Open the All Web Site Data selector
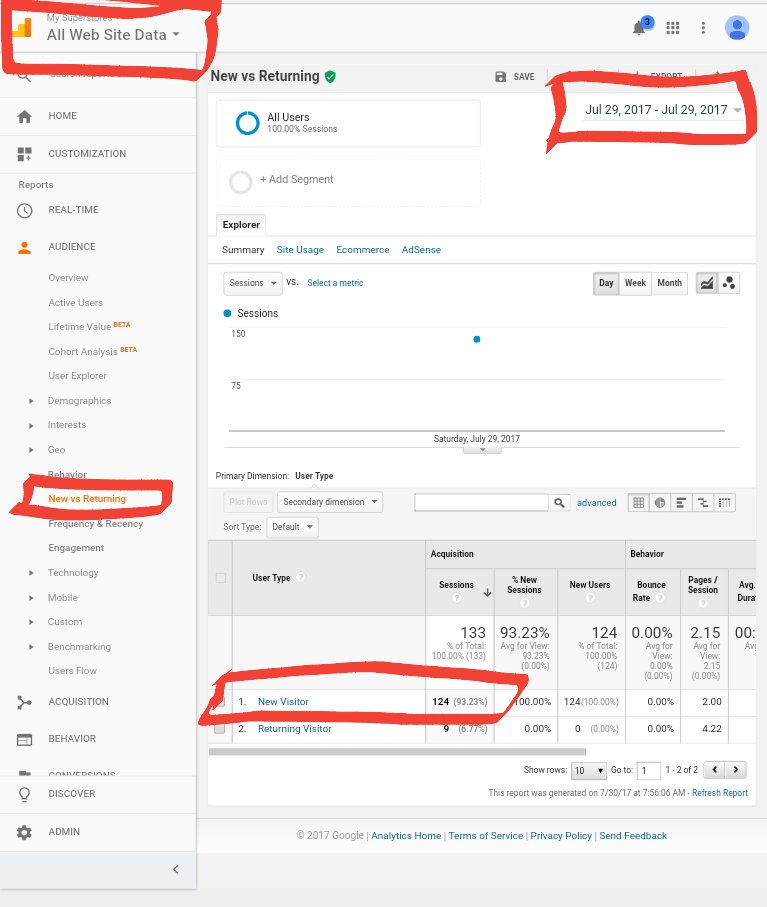This screenshot has width=767, height=907. click(113, 35)
